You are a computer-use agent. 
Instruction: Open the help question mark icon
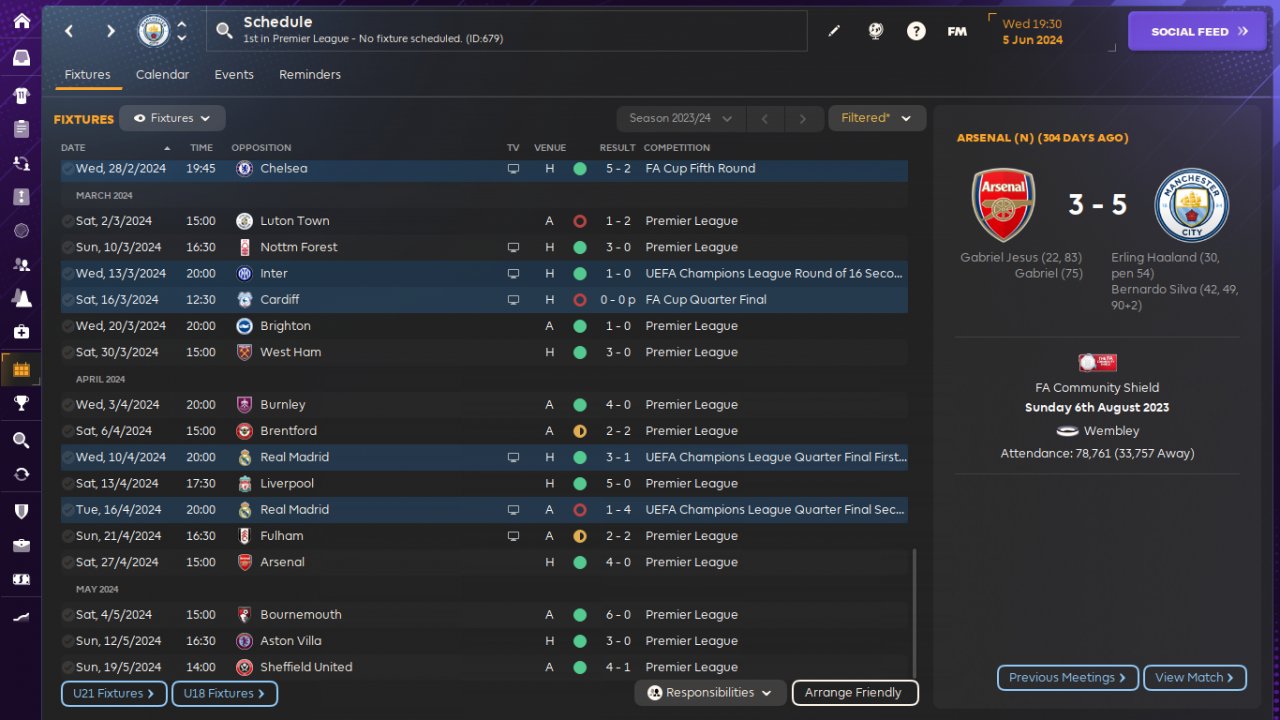click(x=916, y=31)
